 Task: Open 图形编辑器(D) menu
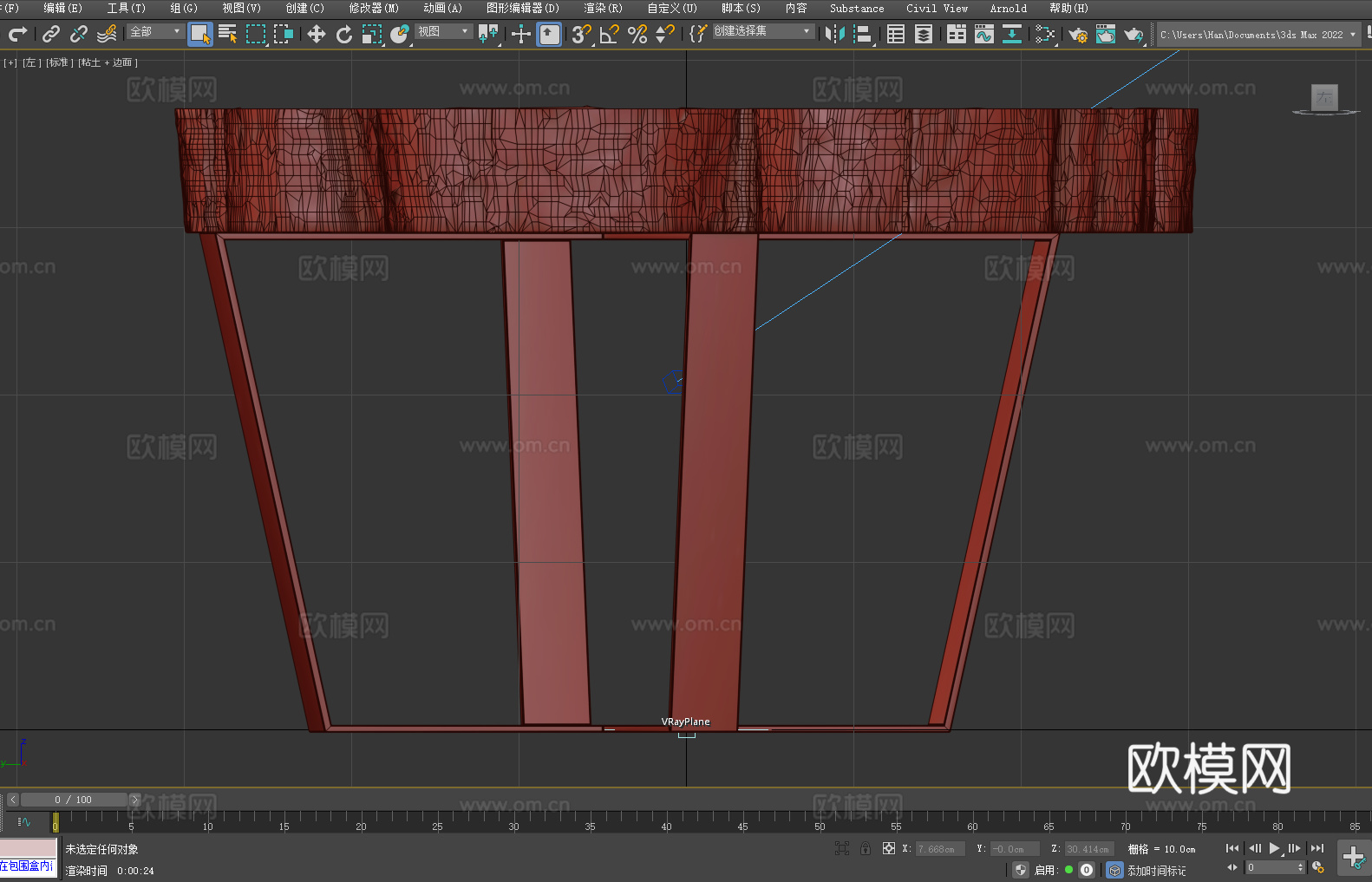[x=523, y=8]
